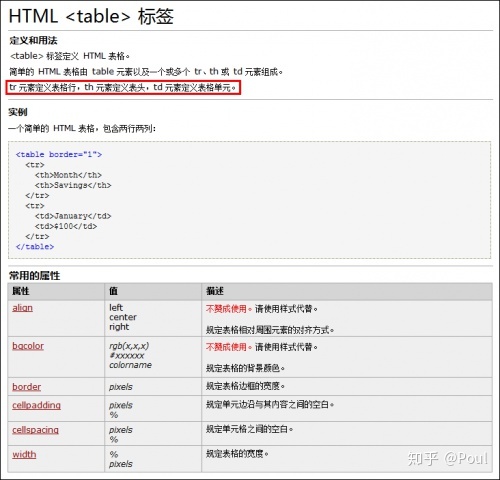Open the cellpadding attribute link
Screen dimensions: 500x480
coord(36,405)
